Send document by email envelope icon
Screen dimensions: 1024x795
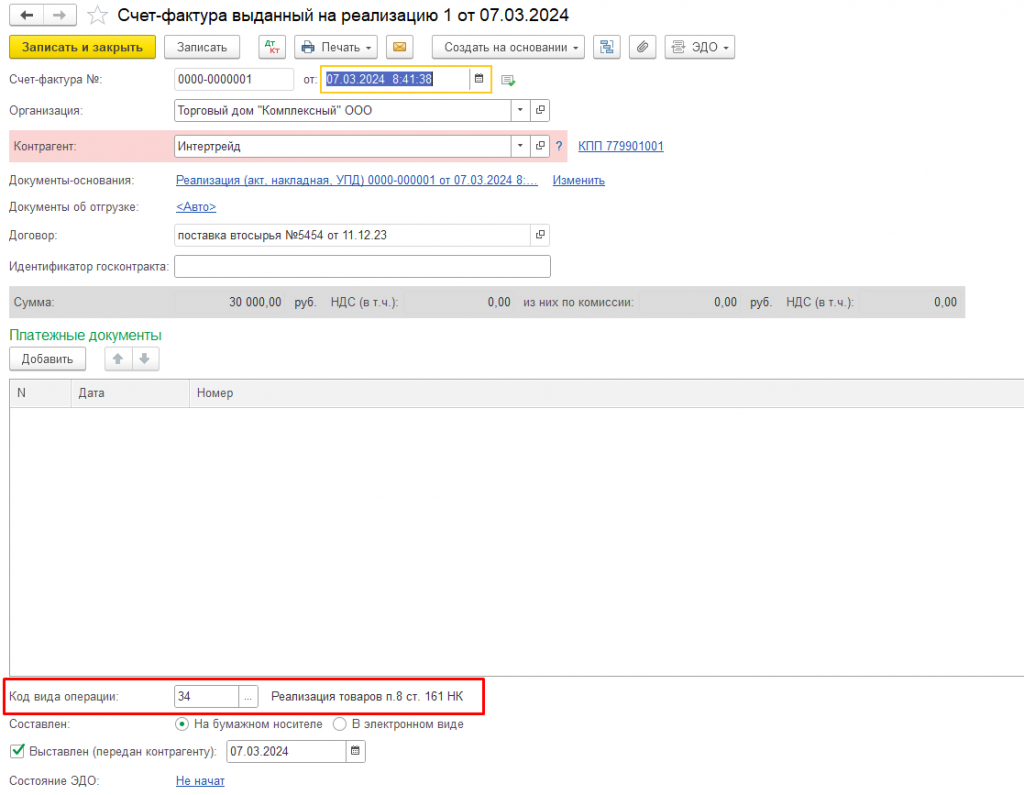pyautogui.click(x=400, y=47)
